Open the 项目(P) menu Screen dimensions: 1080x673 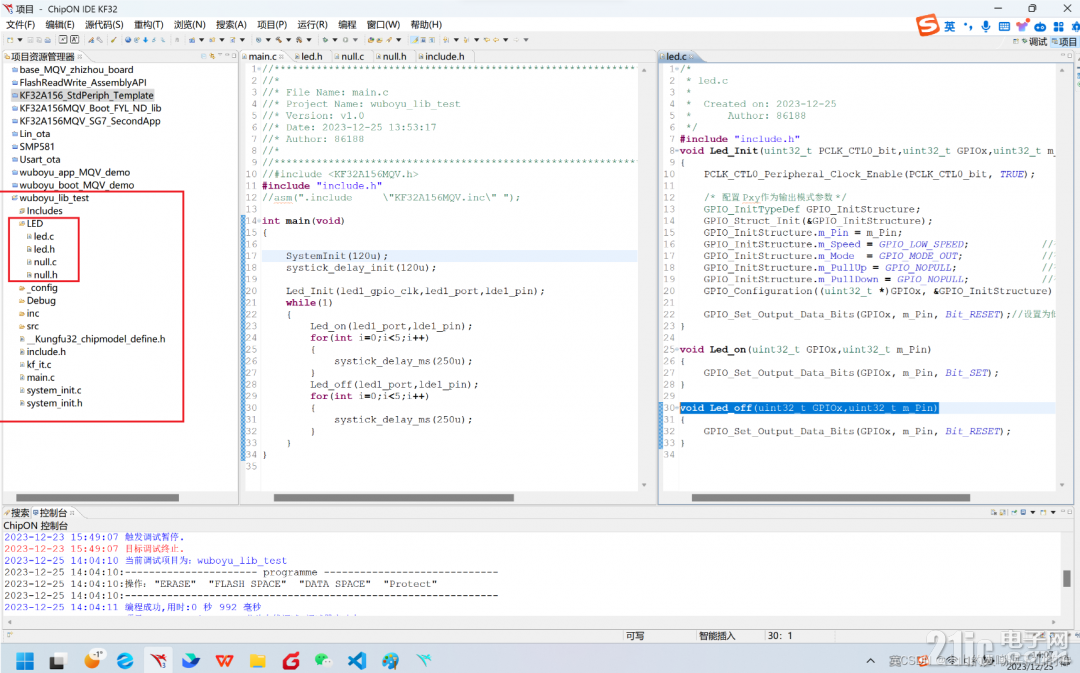[x=271, y=24]
